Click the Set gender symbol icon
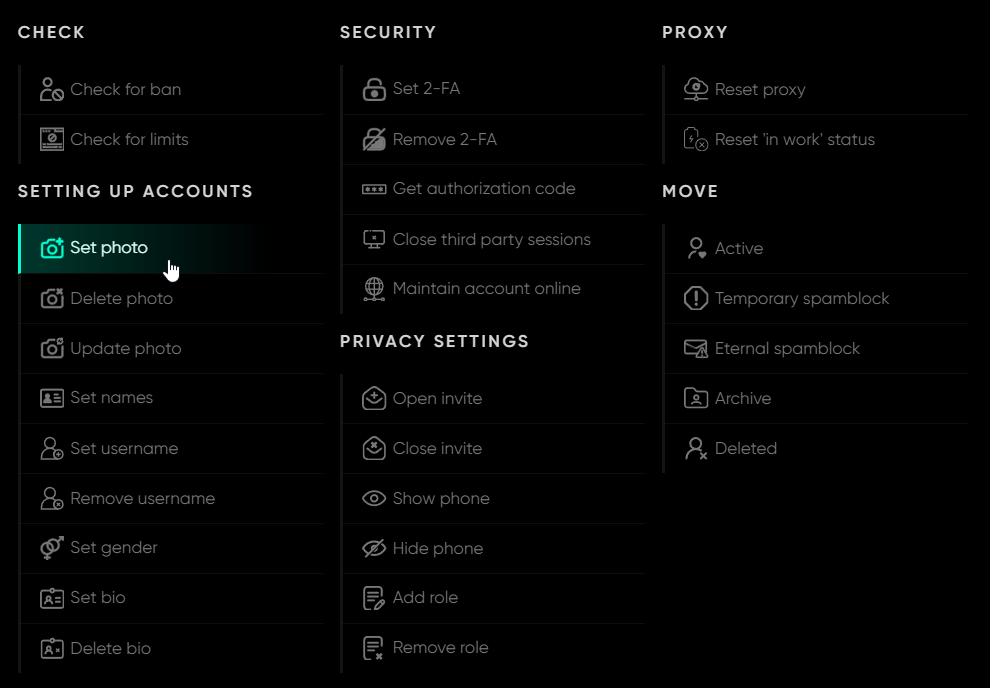Viewport: 990px width, 688px height. (52, 548)
